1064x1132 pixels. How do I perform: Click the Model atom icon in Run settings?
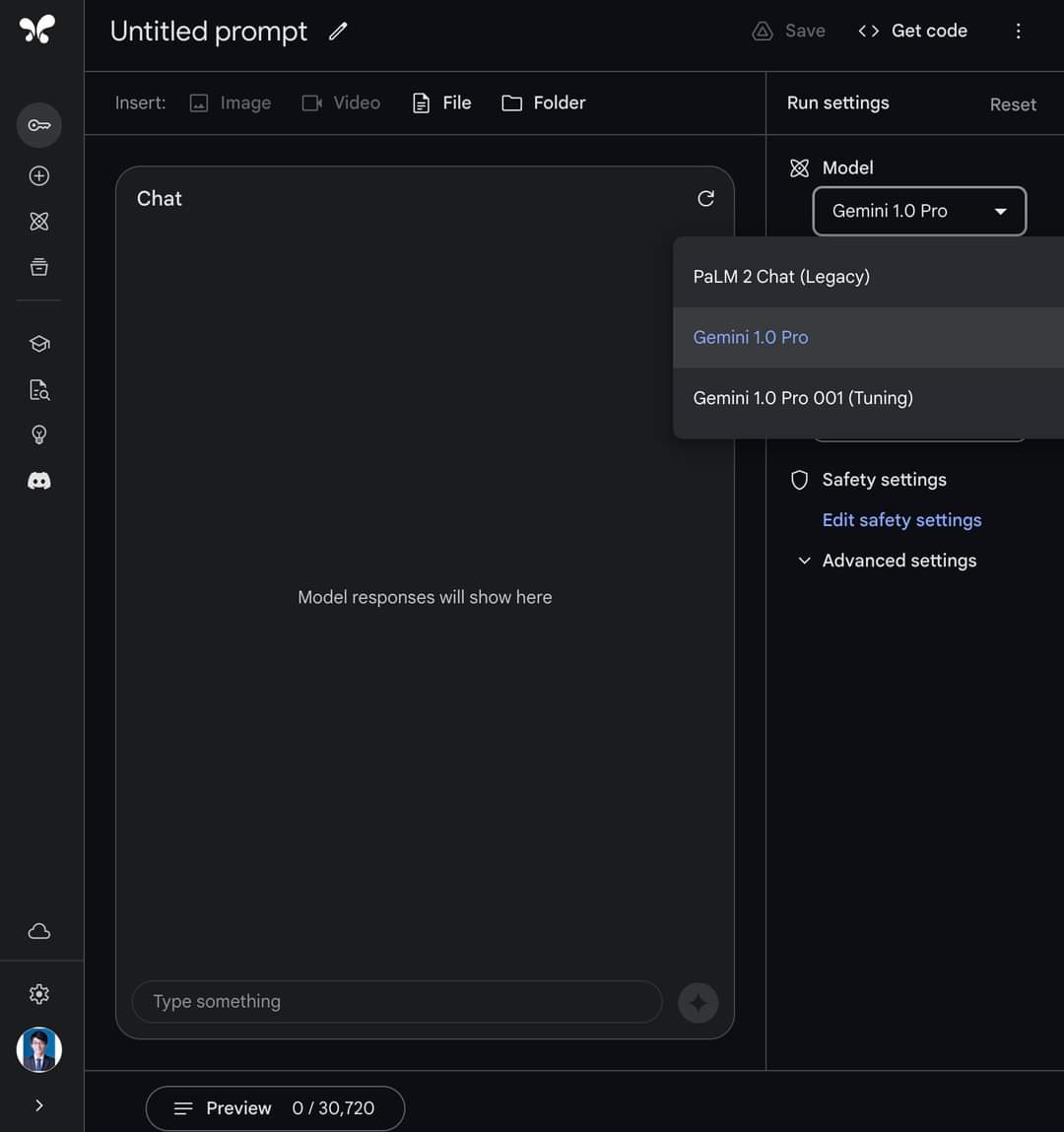coord(799,168)
